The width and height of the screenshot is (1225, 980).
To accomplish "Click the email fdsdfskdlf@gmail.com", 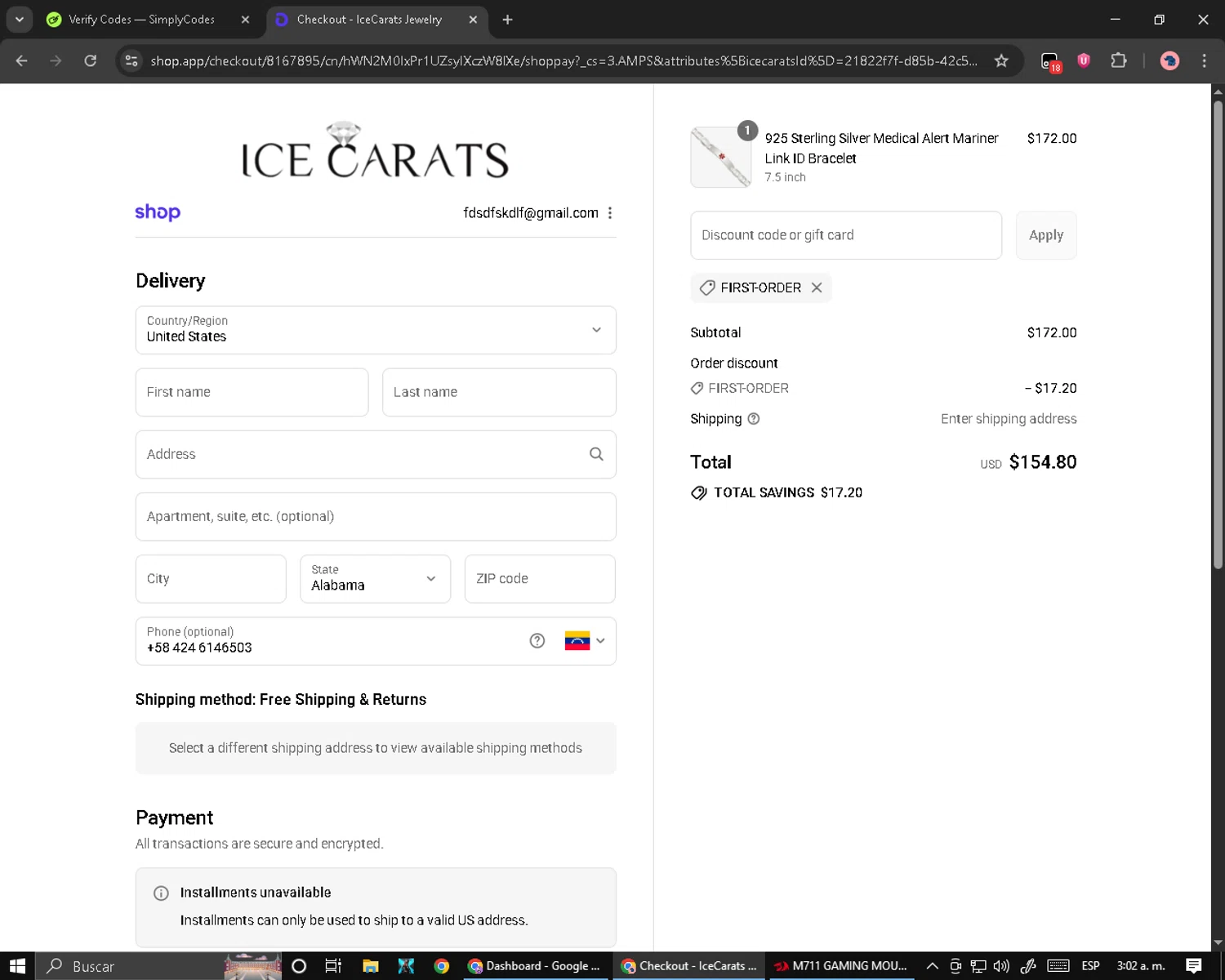I will (531, 213).
